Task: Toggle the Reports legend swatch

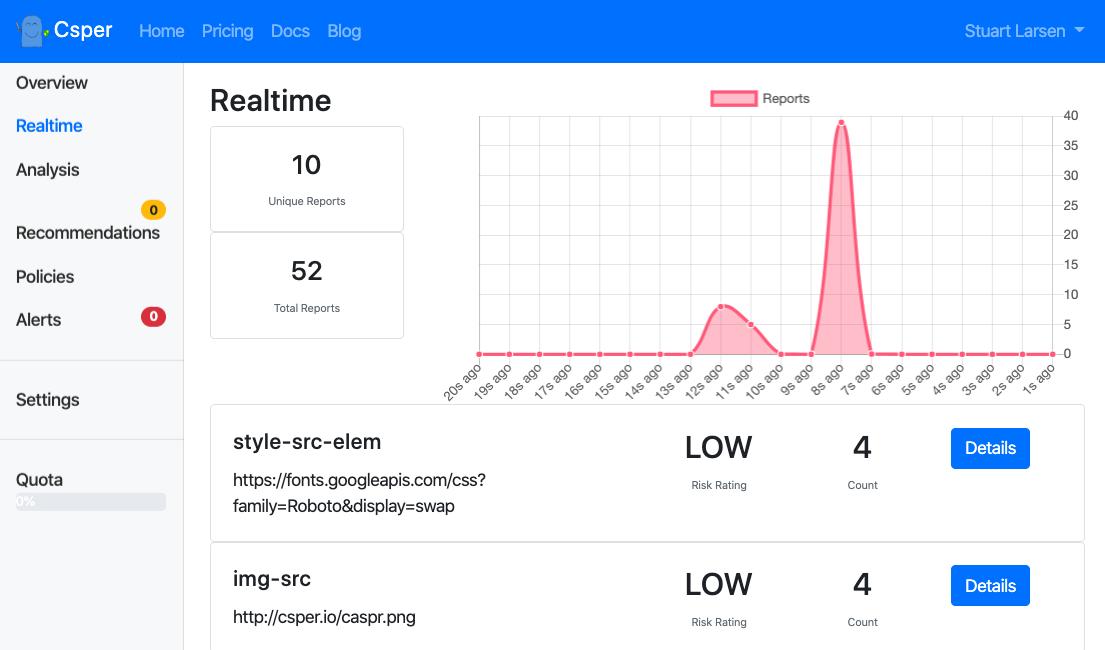Action: (734, 99)
